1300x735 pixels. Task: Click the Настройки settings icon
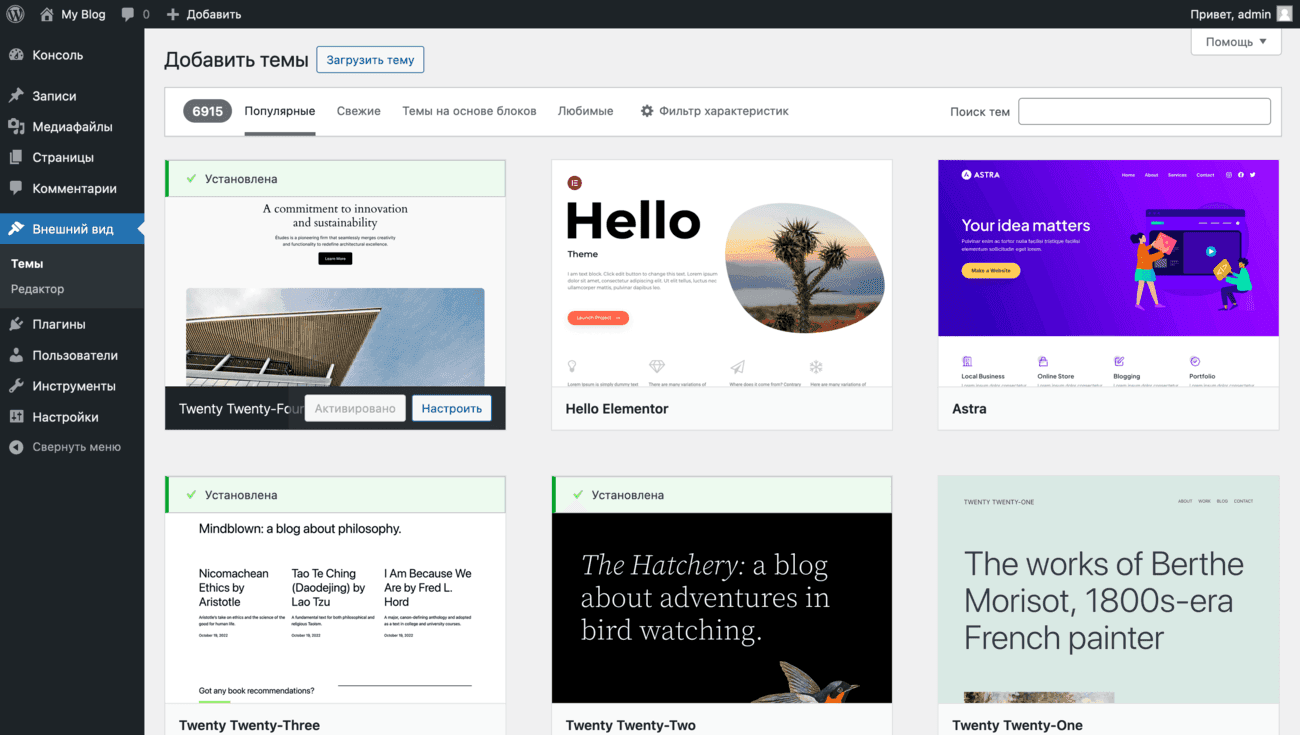[x=16, y=417]
